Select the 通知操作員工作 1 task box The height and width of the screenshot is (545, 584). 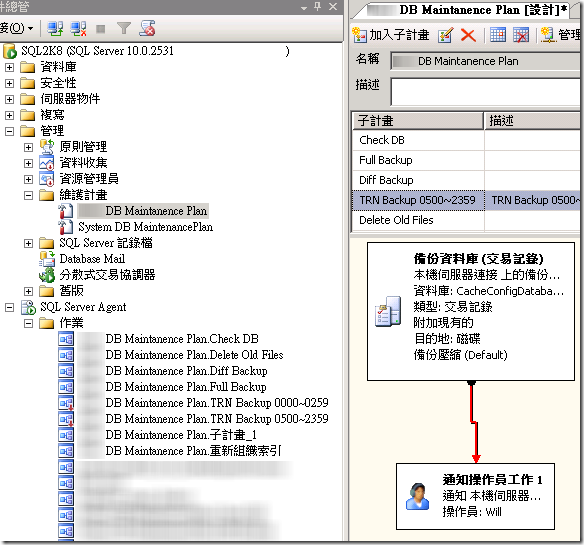[475, 496]
